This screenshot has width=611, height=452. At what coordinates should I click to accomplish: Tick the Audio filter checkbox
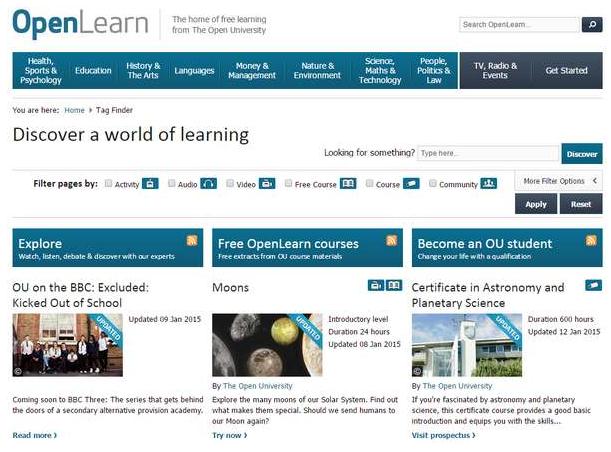[x=171, y=183]
